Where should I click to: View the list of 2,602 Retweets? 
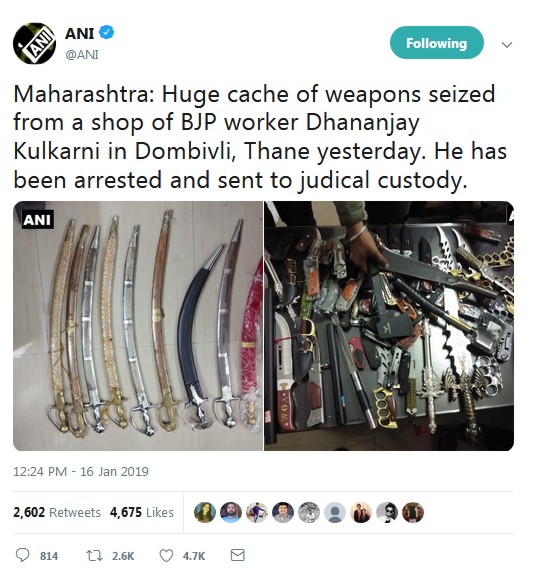57,512
